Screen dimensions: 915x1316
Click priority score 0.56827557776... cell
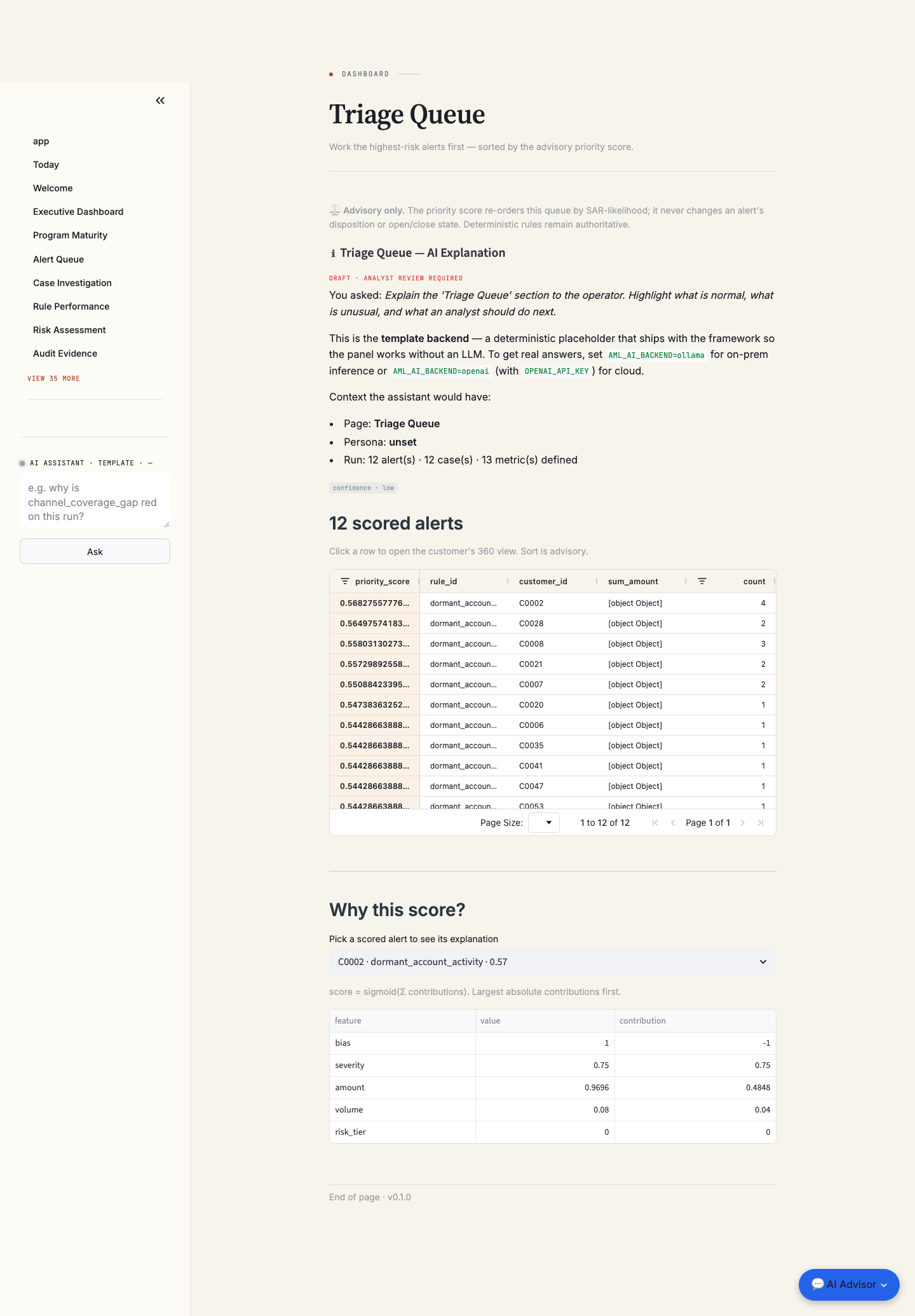pyautogui.click(x=375, y=603)
